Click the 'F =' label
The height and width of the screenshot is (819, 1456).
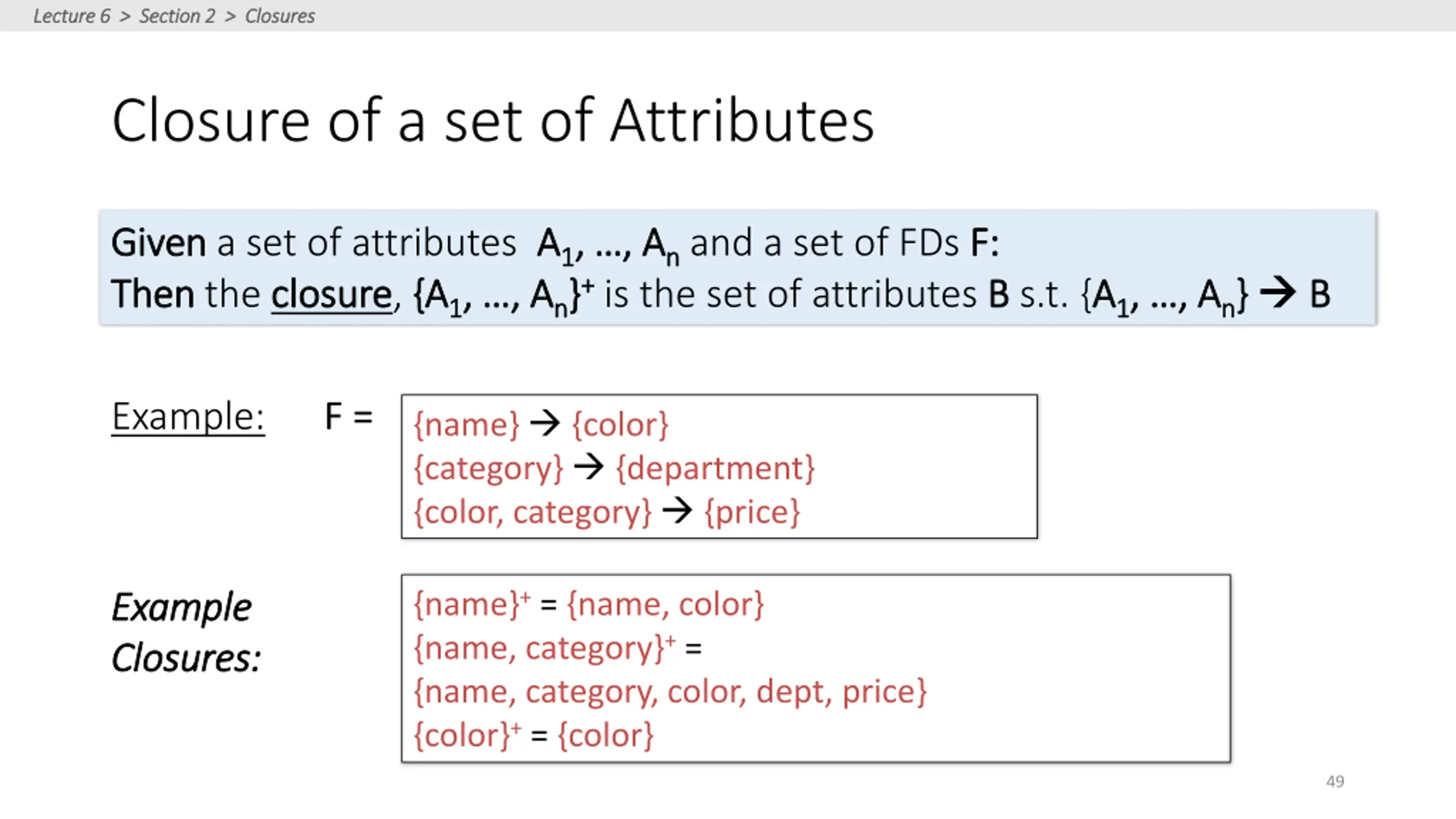pyautogui.click(x=349, y=416)
